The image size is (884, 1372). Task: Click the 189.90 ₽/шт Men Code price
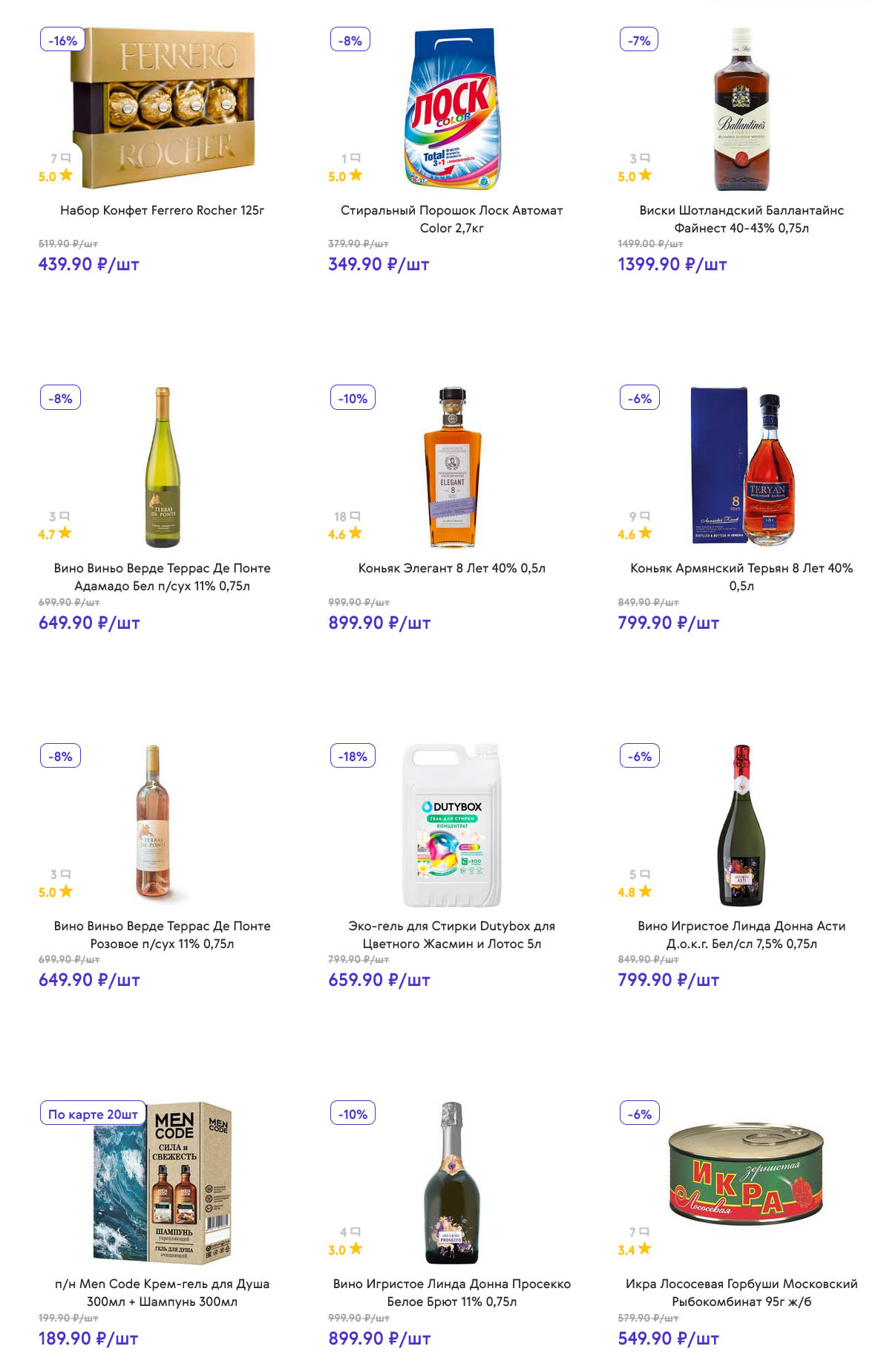(x=88, y=1338)
